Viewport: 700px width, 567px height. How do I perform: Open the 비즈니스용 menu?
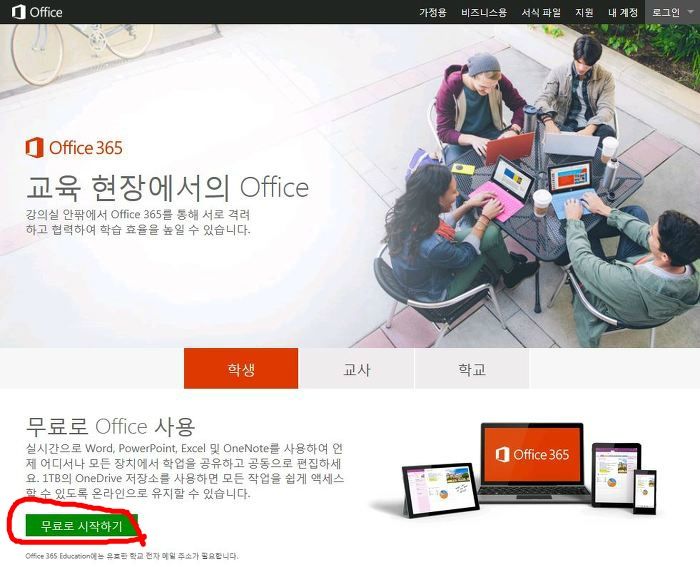pos(484,13)
